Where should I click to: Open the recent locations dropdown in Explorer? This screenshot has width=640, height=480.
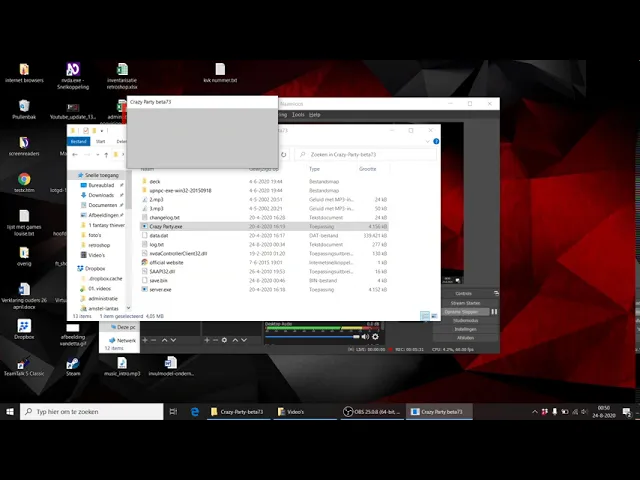click(x=98, y=155)
